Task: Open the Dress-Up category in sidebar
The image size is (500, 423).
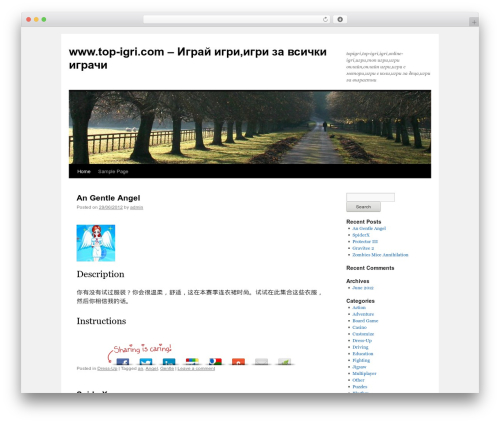Action: click(362, 341)
